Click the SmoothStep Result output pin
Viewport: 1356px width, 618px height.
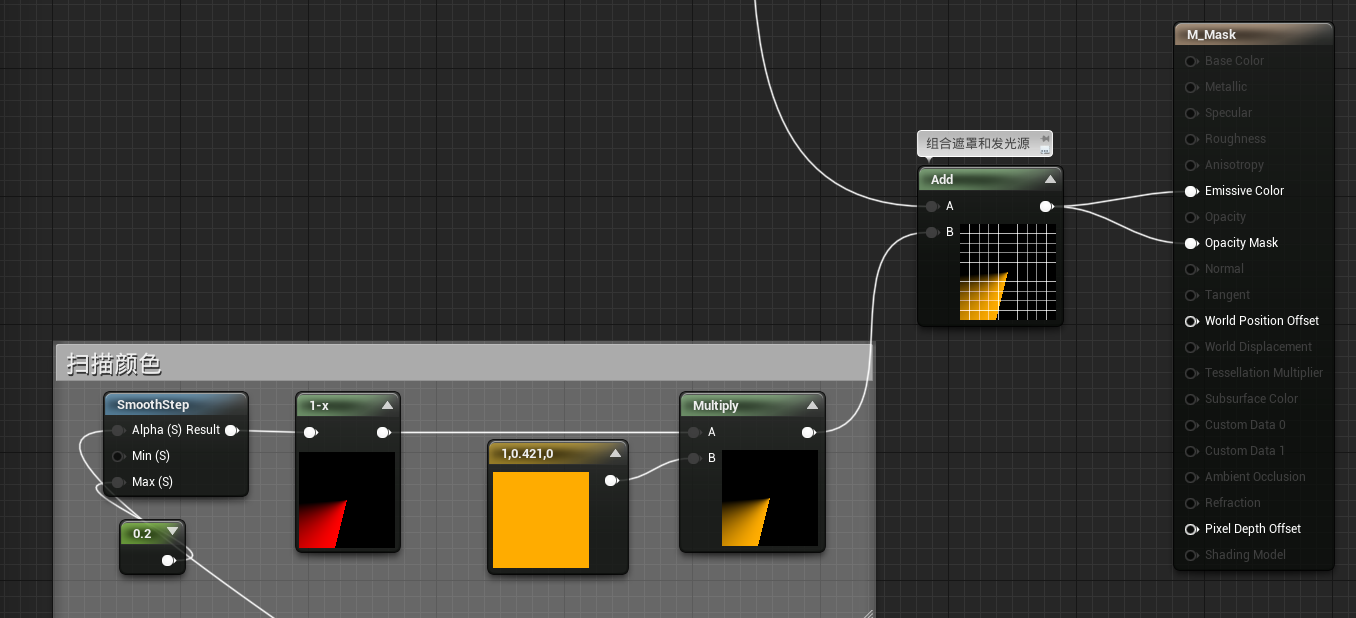click(232, 430)
